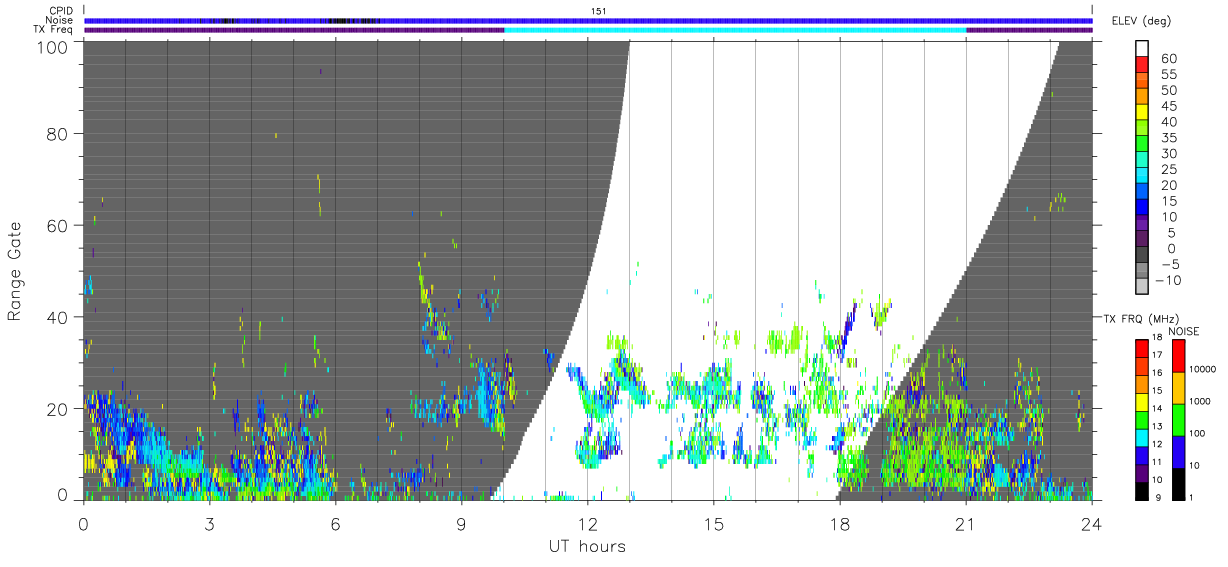Click the Range Gate tick label '100'
1228x567 pixels.
pos(51,46)
